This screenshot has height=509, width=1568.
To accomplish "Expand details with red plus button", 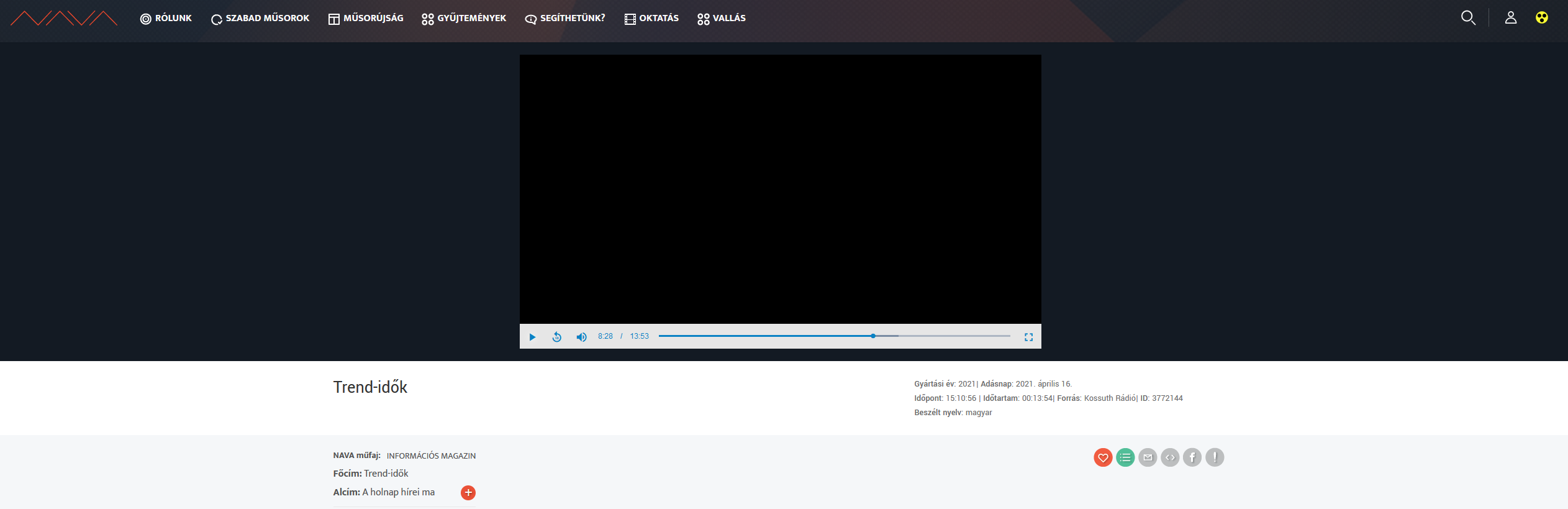I will (468, 493).
